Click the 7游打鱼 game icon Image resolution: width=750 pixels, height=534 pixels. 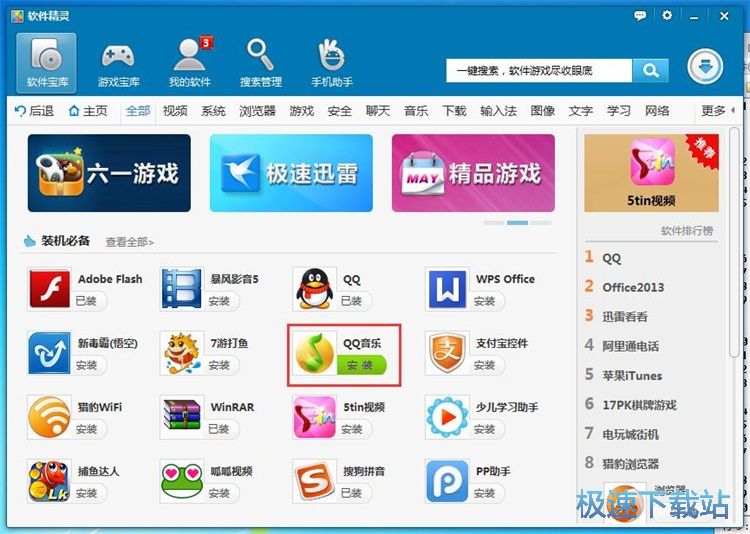pos(182,353)
